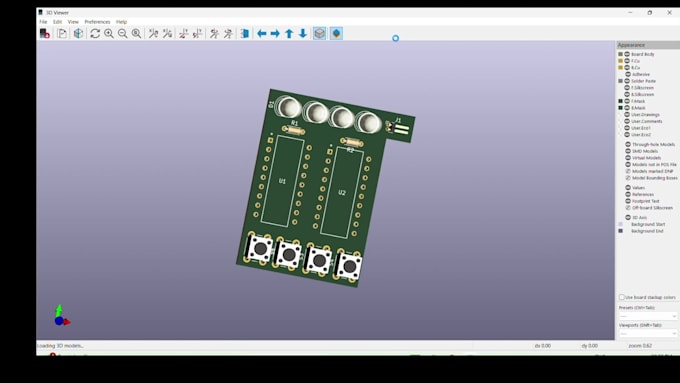This screenshot has width=680, height=383.
Task: Click the Redraw view refresh icon
Action: coord(95,33)
